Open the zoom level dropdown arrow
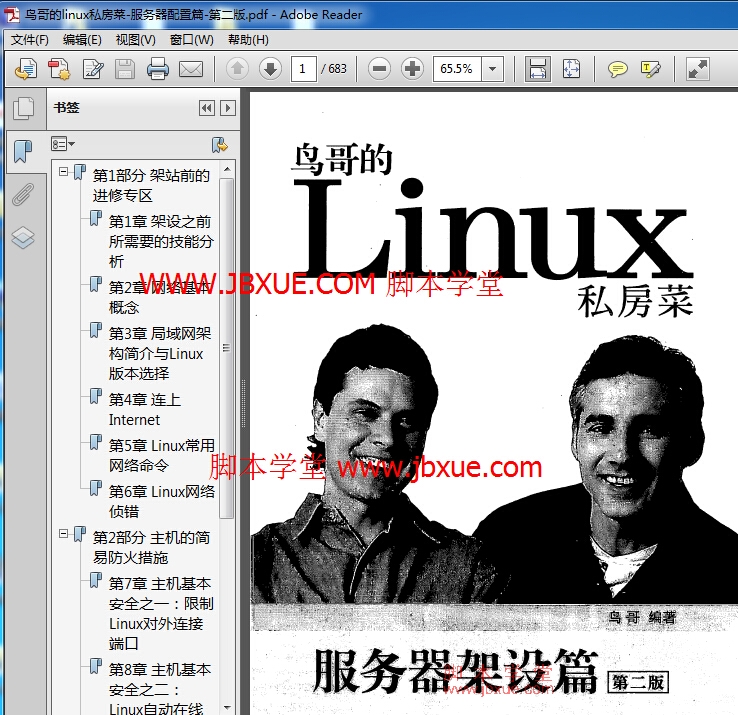The height and width of the screenshot is (715, 738). point(492,69)
